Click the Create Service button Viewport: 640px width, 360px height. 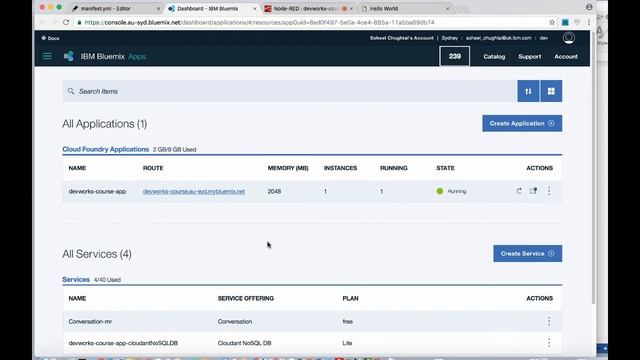[527, 253]
